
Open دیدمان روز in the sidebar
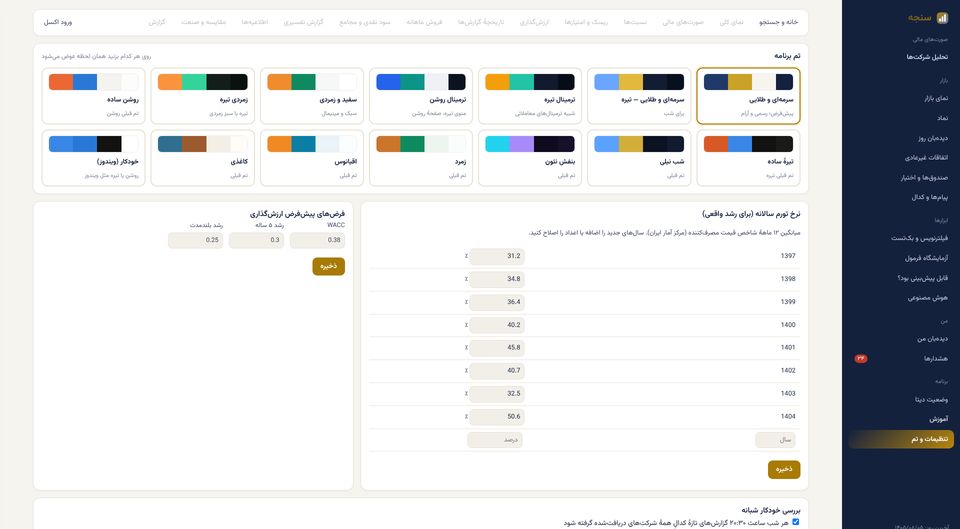pyautogui.click(x=901, y=138)
